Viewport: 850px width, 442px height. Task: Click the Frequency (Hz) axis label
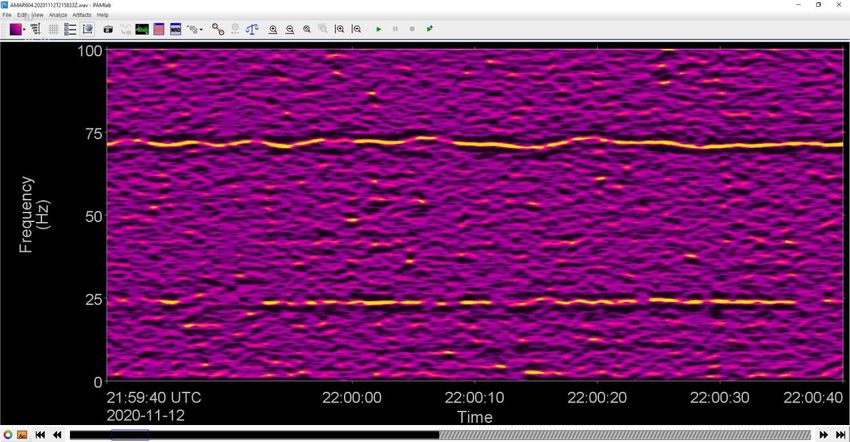34,214
